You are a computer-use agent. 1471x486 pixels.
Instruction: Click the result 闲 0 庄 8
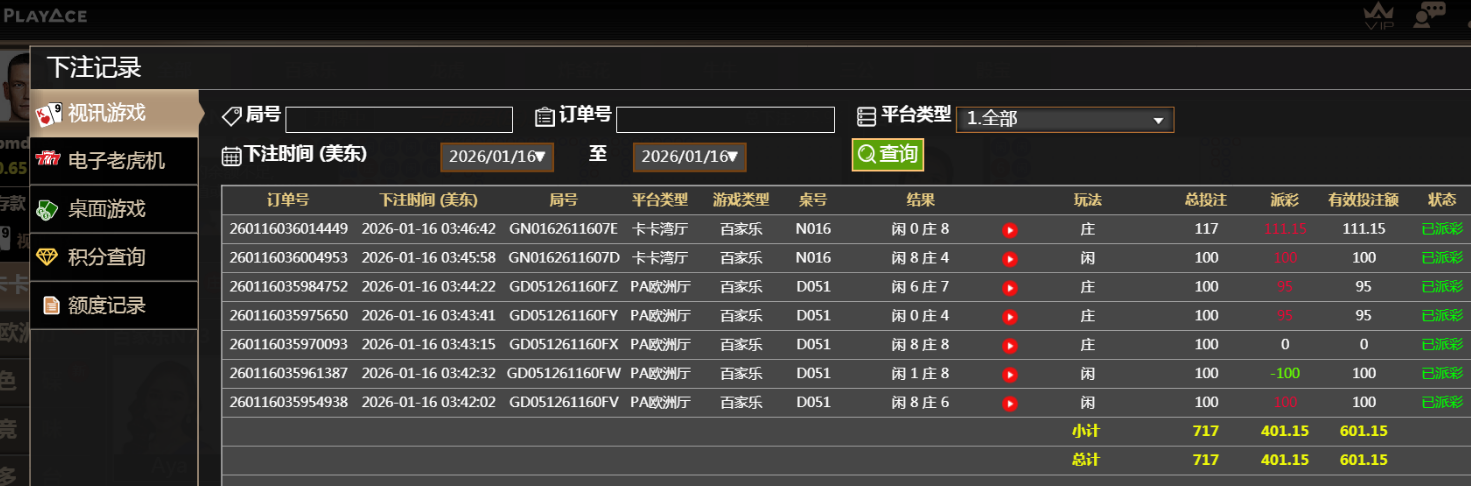pyautogui.click(x=920, y=229)
